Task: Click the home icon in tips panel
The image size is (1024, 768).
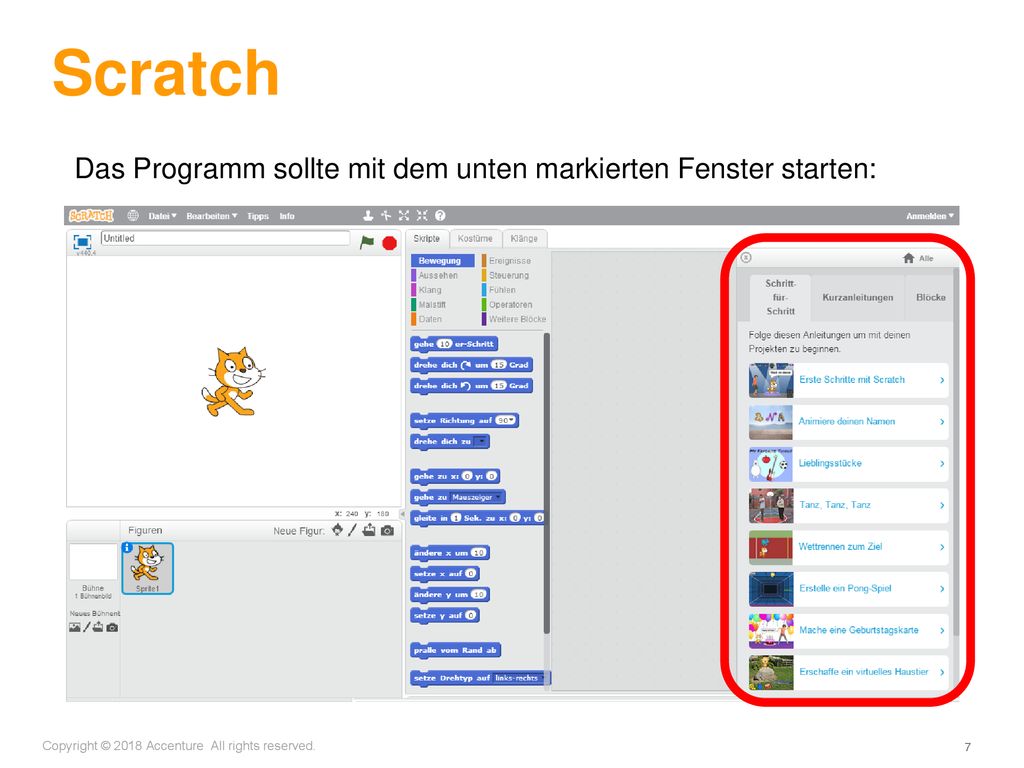Action: click(908, 258)
